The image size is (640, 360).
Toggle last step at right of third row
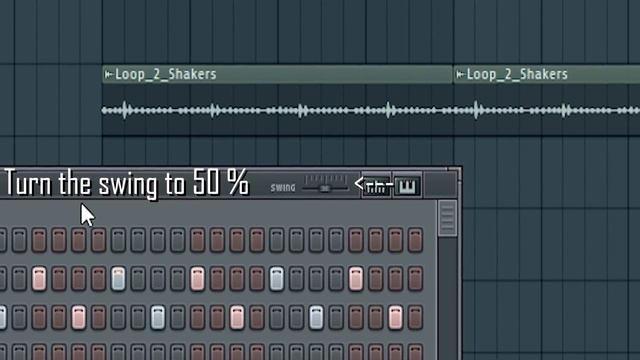point(415,317)
